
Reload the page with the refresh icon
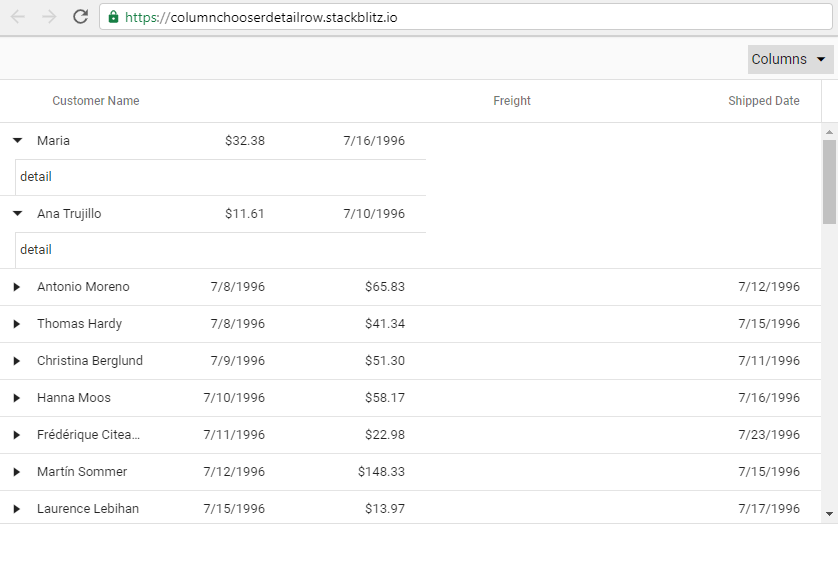(x=81, y=17)
